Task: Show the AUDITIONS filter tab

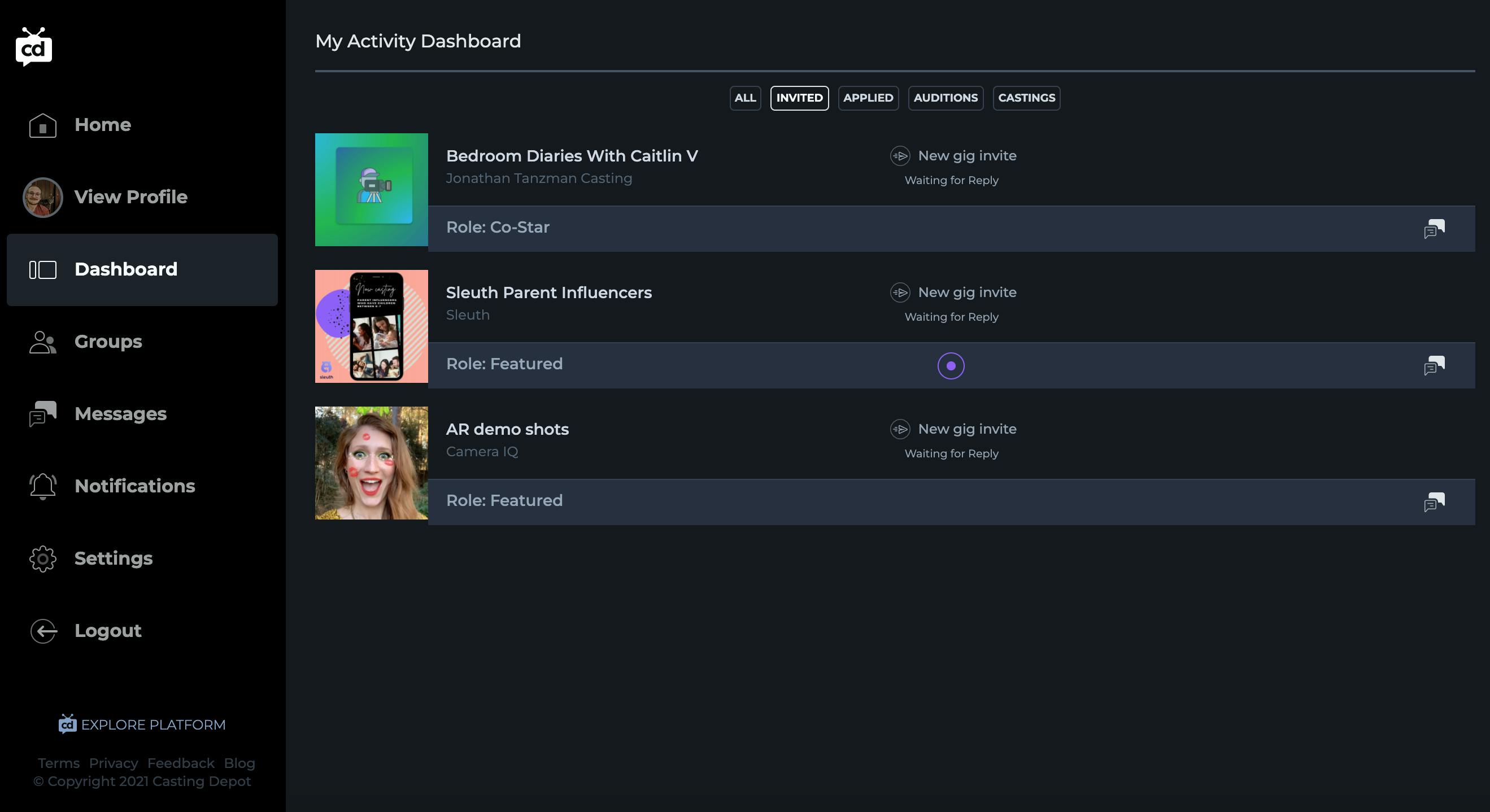Action: pyautogui.click(x=945, y=98)
